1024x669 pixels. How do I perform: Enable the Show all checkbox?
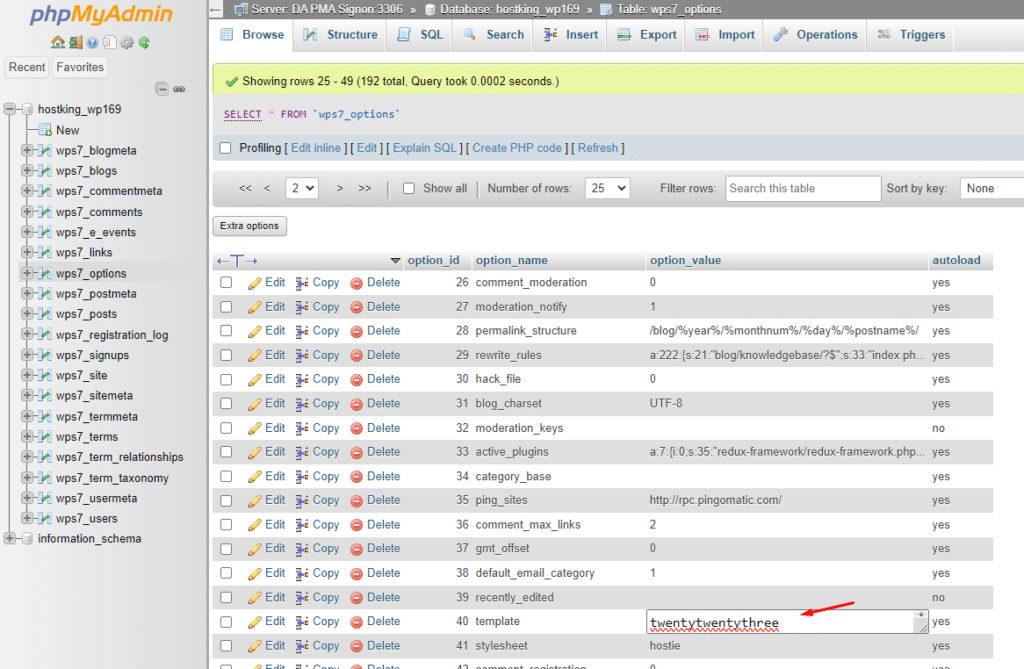click(409, 187)
